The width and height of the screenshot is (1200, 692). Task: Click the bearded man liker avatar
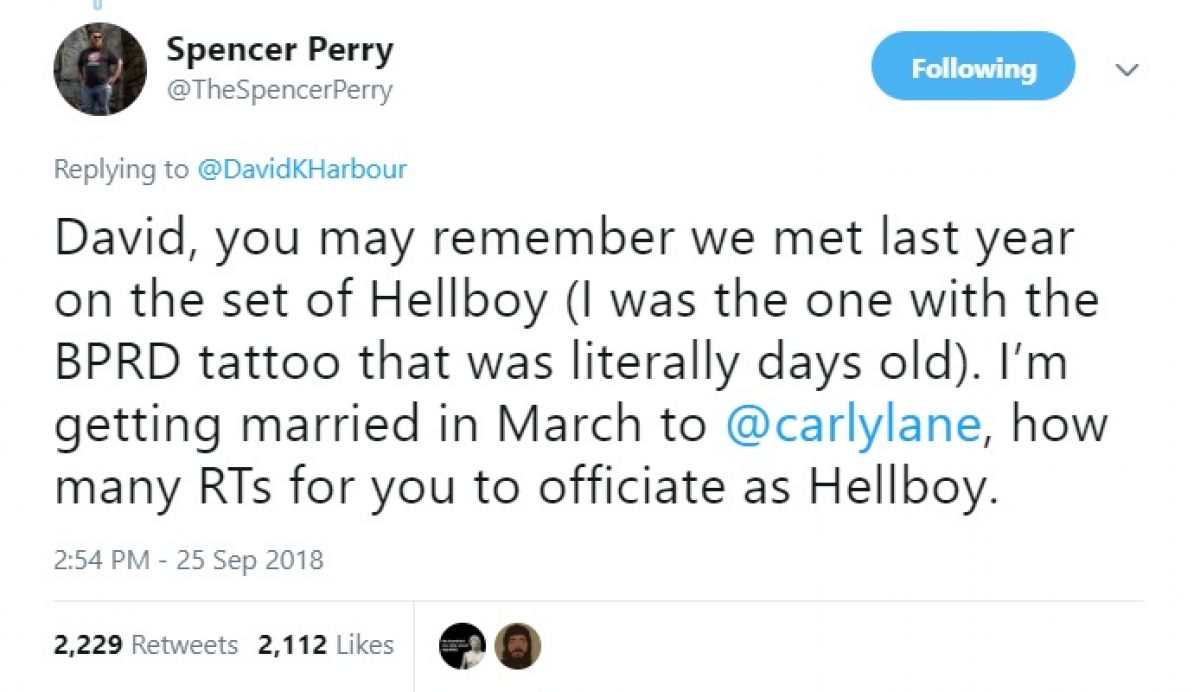point(517,646)
